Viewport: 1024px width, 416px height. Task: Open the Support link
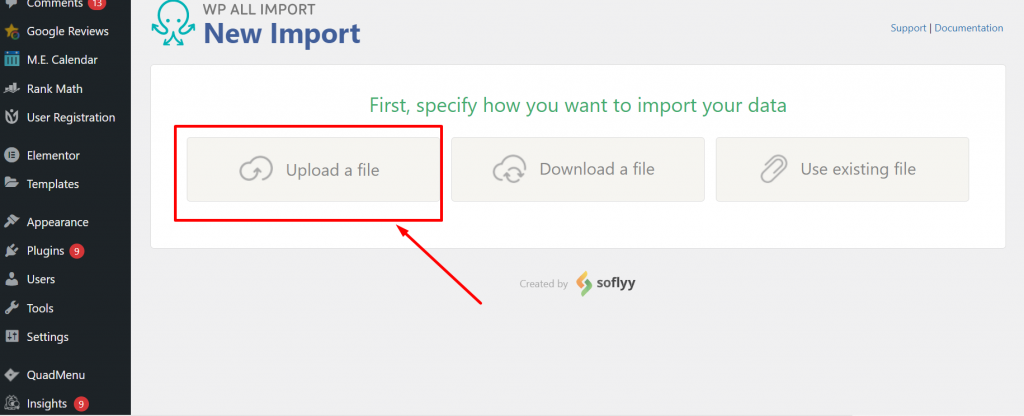click(x=908, y=28)
